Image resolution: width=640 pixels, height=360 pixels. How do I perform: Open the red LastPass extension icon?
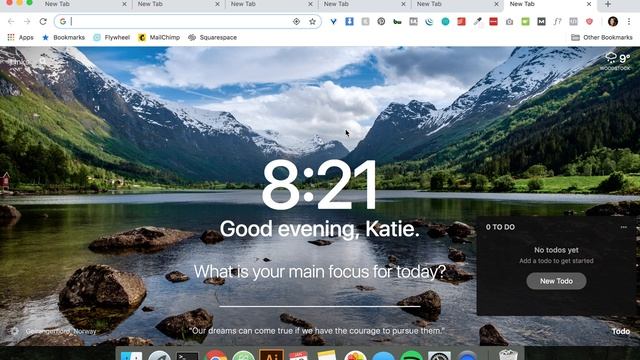click(493, 22)
